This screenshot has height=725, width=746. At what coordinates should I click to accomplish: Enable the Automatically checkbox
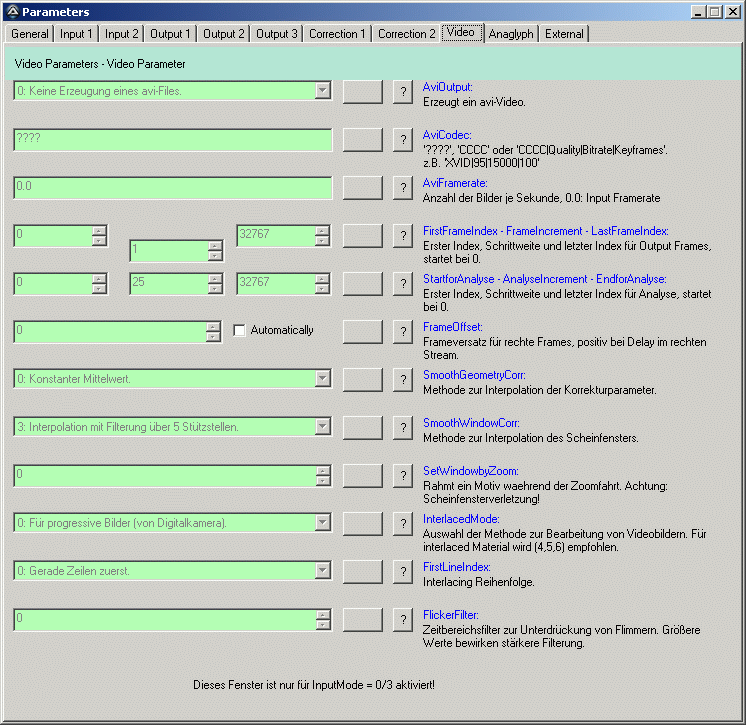[240, 330]
